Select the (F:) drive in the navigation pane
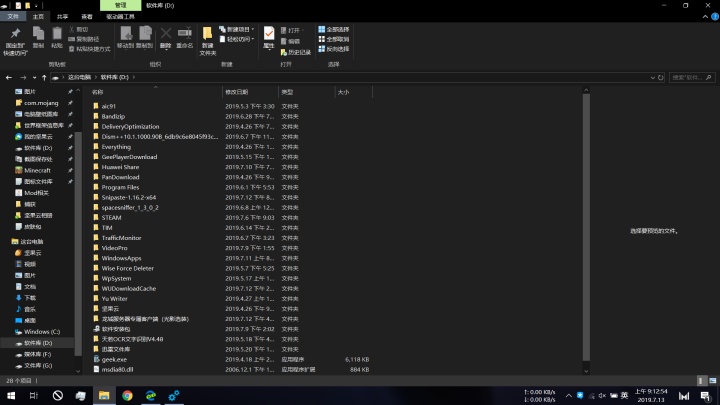Screen dimensions: 720x405 tap(38, 354)
